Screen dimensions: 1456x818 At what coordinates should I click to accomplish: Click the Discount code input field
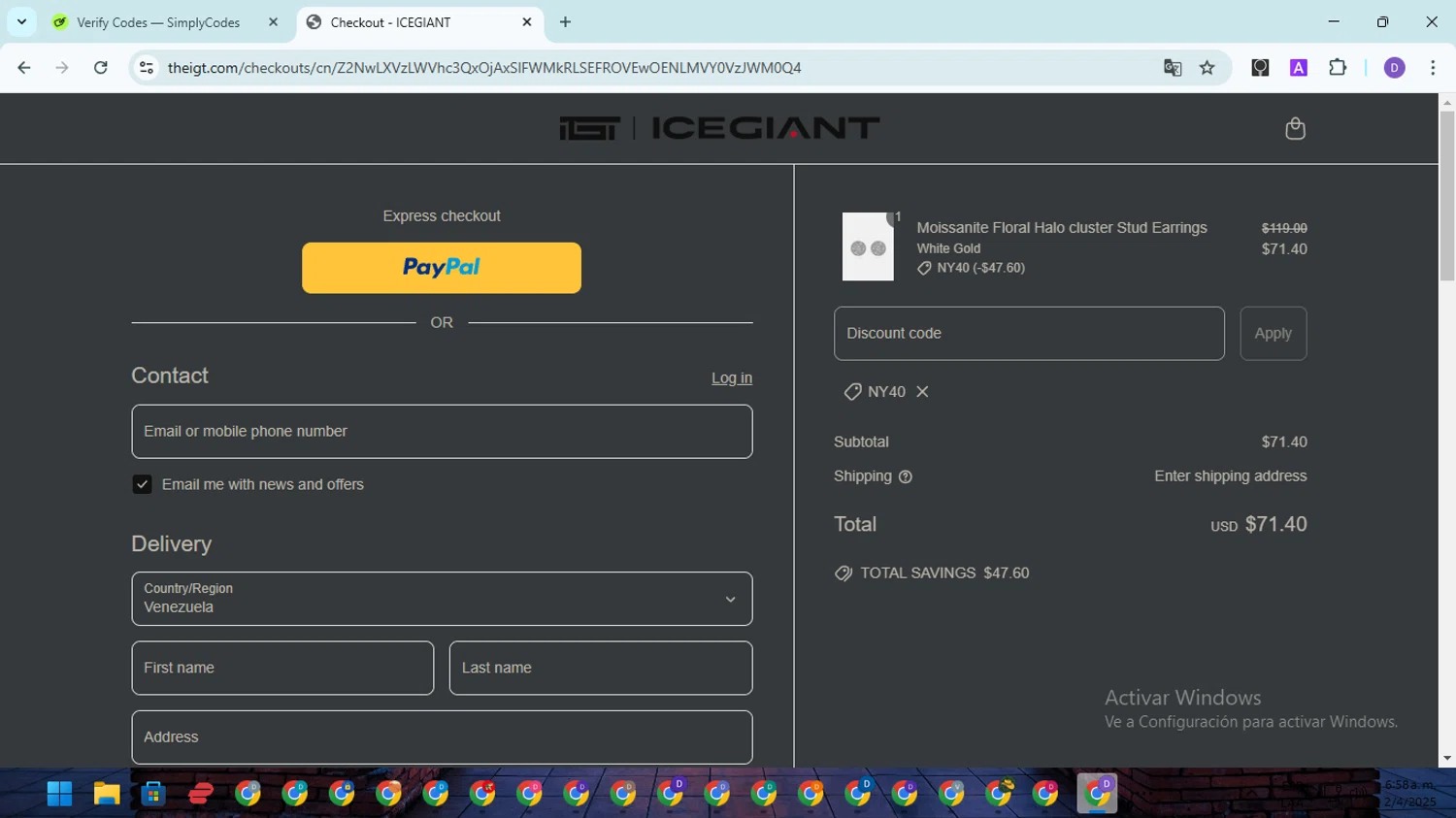1029,334
